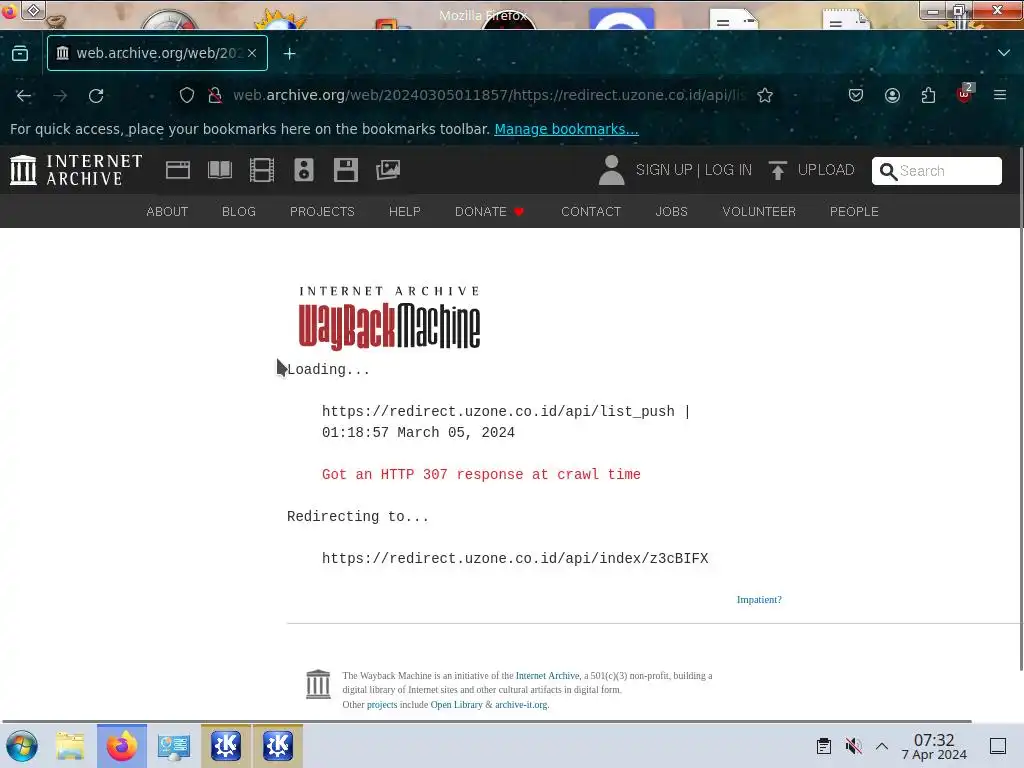This screenshot has height=768, width=1024.
Task: Click the Wayback Machine logo
Action: pyautogui.click(x=389, y=318)
